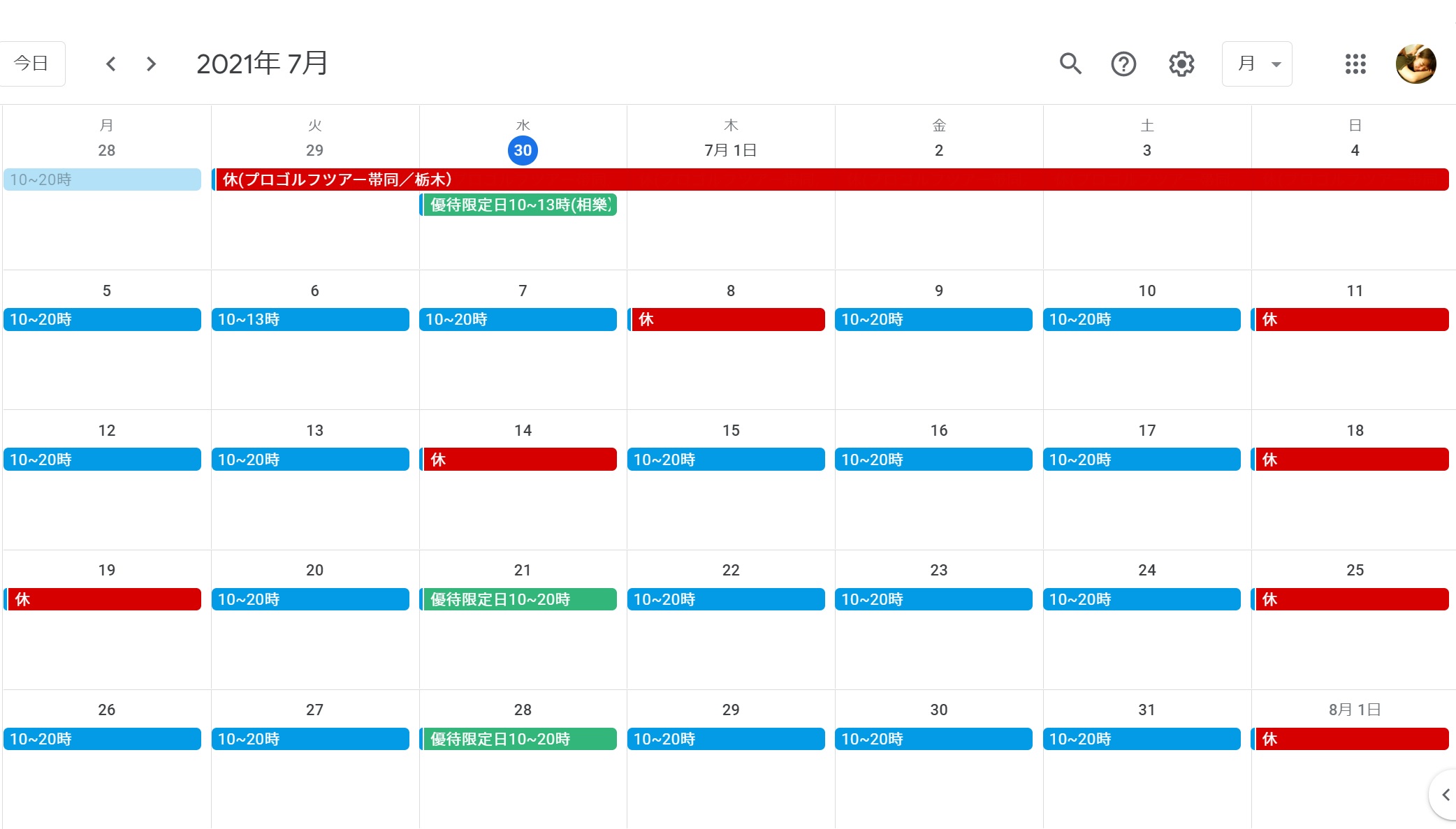The image size is (1456, 829).
Task: Go to the previous month arrow
Action: [111, 64]
